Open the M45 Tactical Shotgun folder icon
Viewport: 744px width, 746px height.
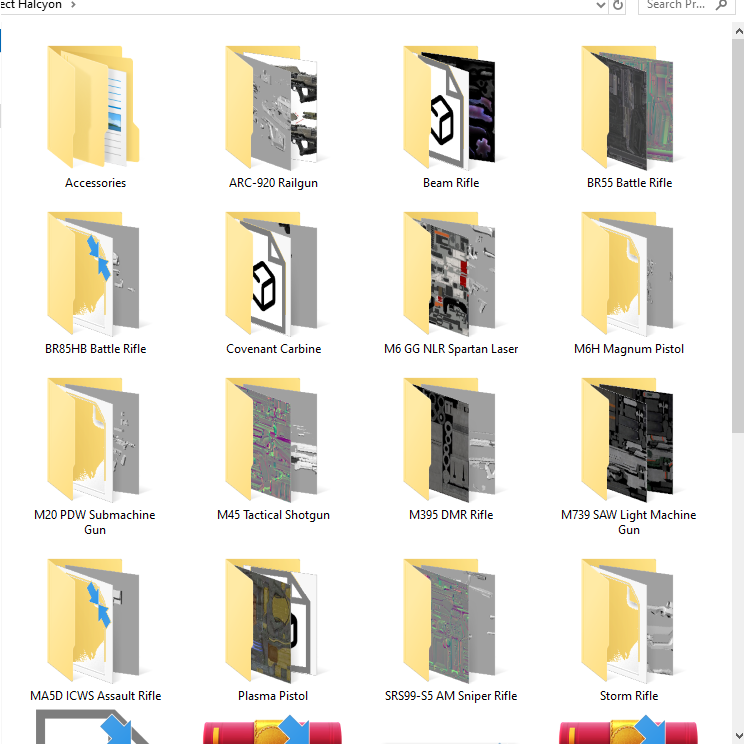[271, 440]
